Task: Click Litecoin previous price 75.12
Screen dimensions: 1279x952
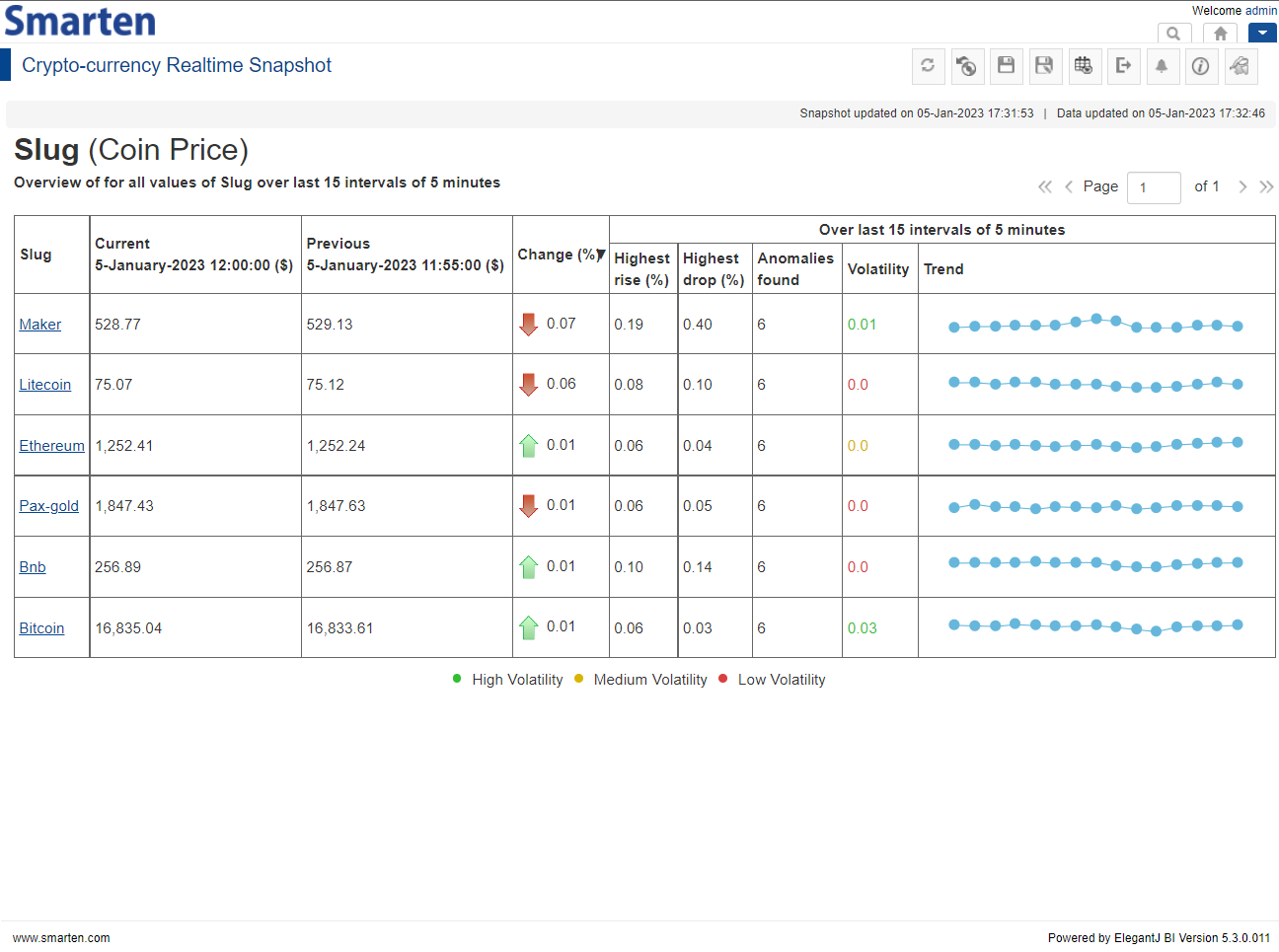Action: [326, 385]
